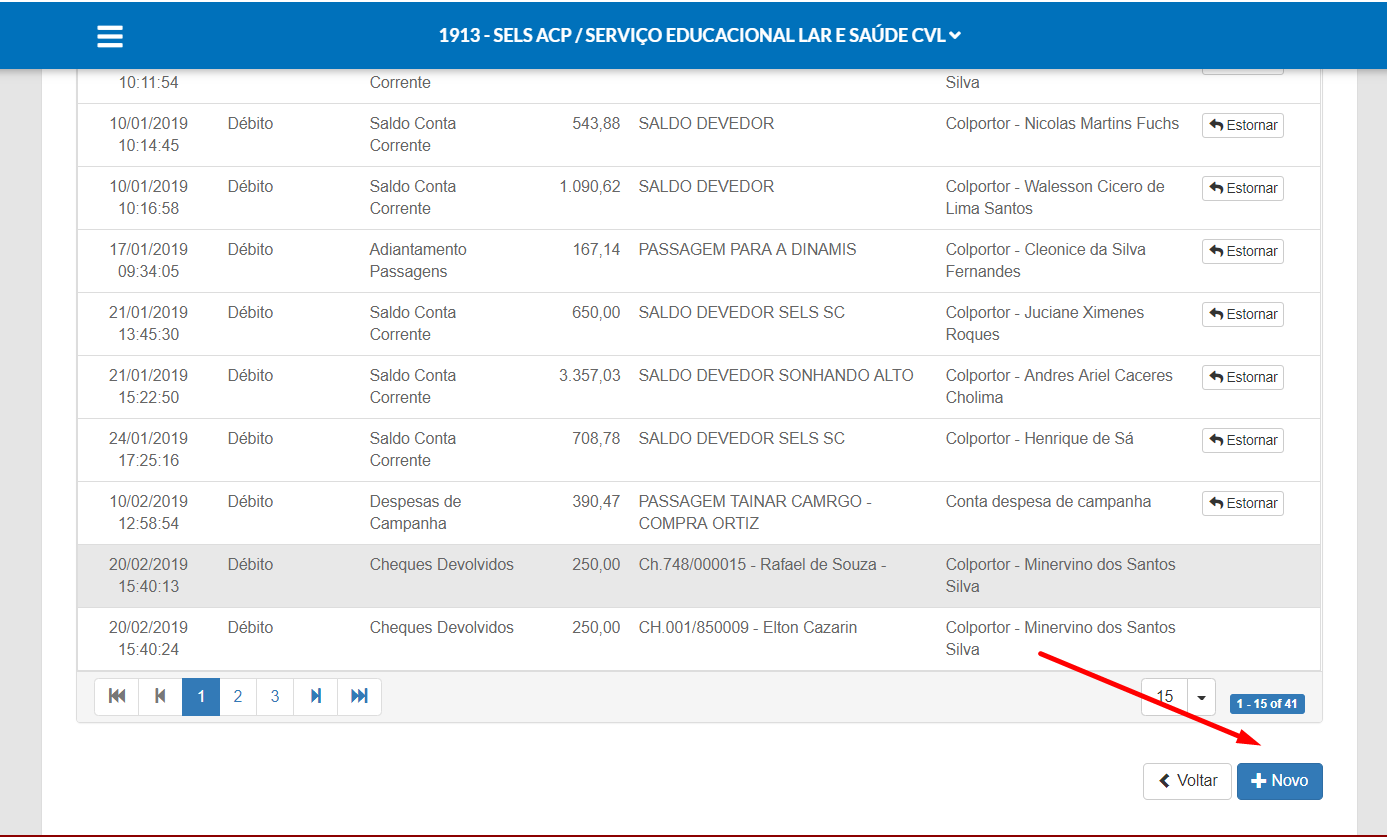Image resolution: width=1387 pixels, height=837 pixels.
Task: Click the 3.357,03 value cell
Action: (590, 376)
